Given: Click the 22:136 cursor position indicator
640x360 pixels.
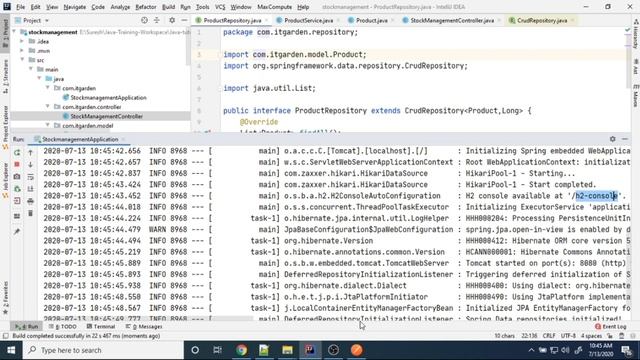Looking at the screenshot, I should (x=529, y=336).
